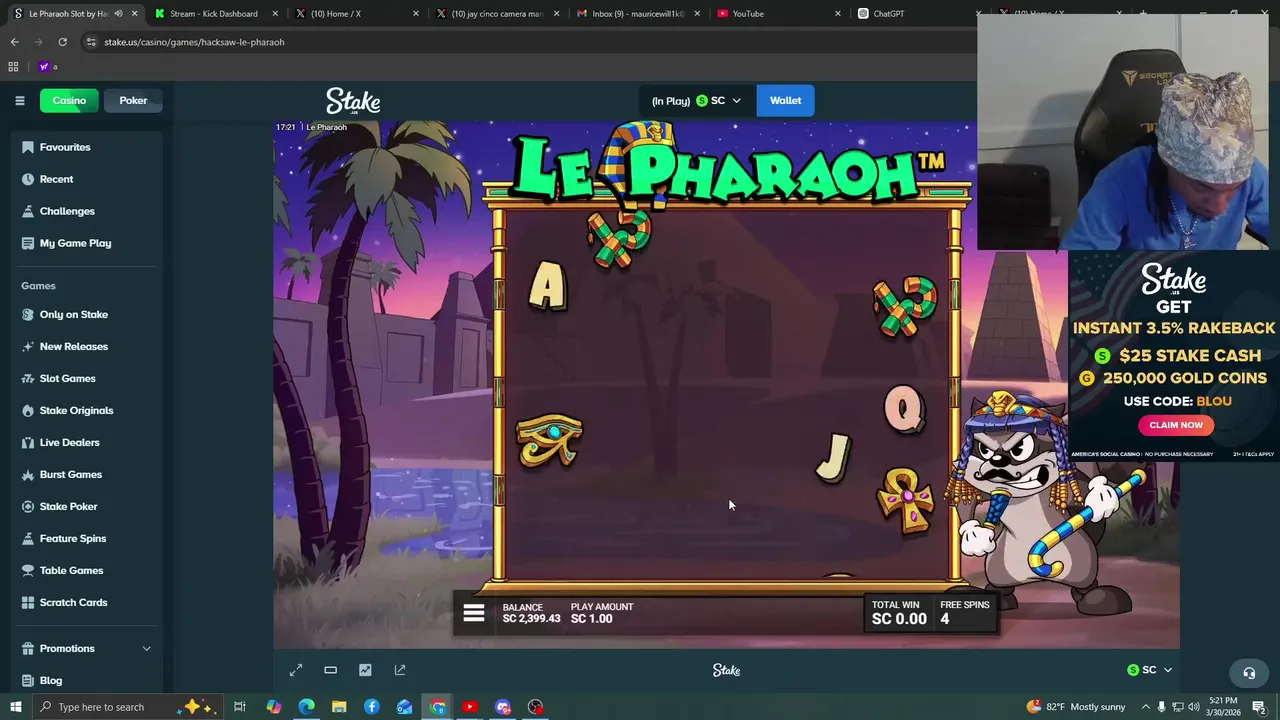The height and width of the screenshot is (720, 1280).
Task: Open Microsoft Edge from taskbar
Action: click(306, 707)
